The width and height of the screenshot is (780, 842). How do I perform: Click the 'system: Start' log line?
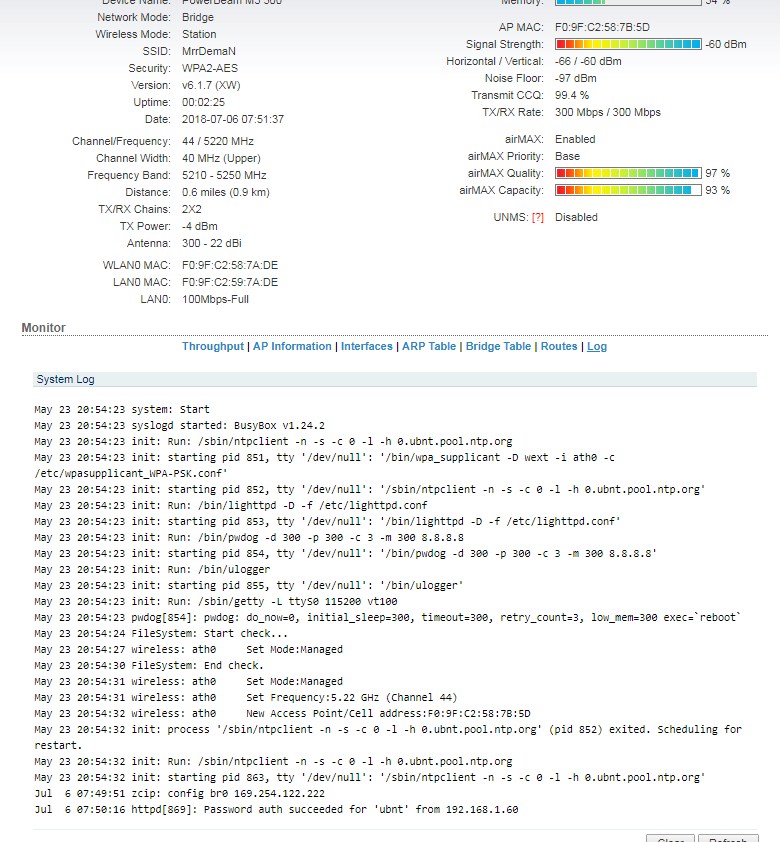122,409
